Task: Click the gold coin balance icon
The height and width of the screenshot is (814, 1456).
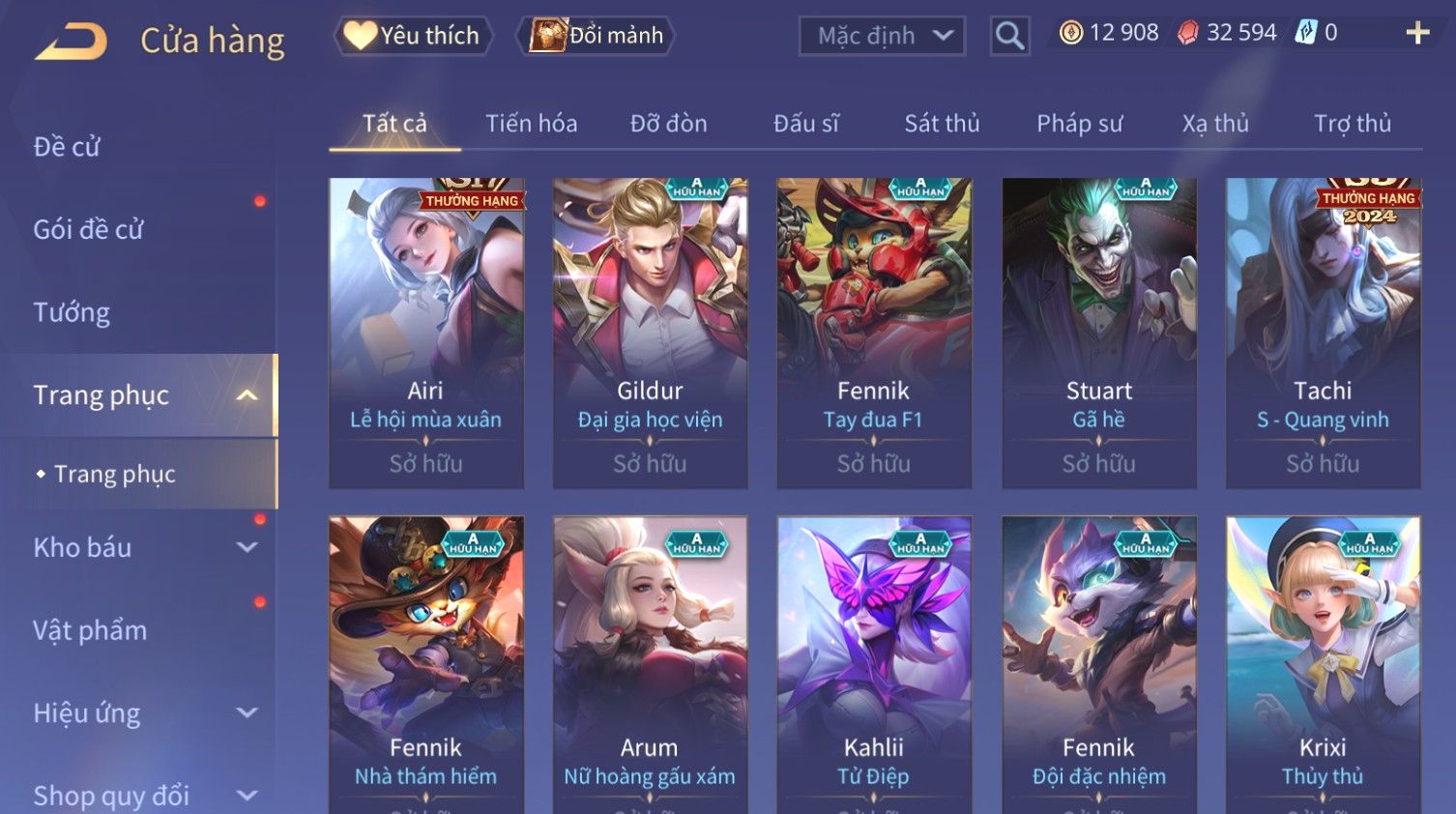Action: click(x=1071, y=33)
